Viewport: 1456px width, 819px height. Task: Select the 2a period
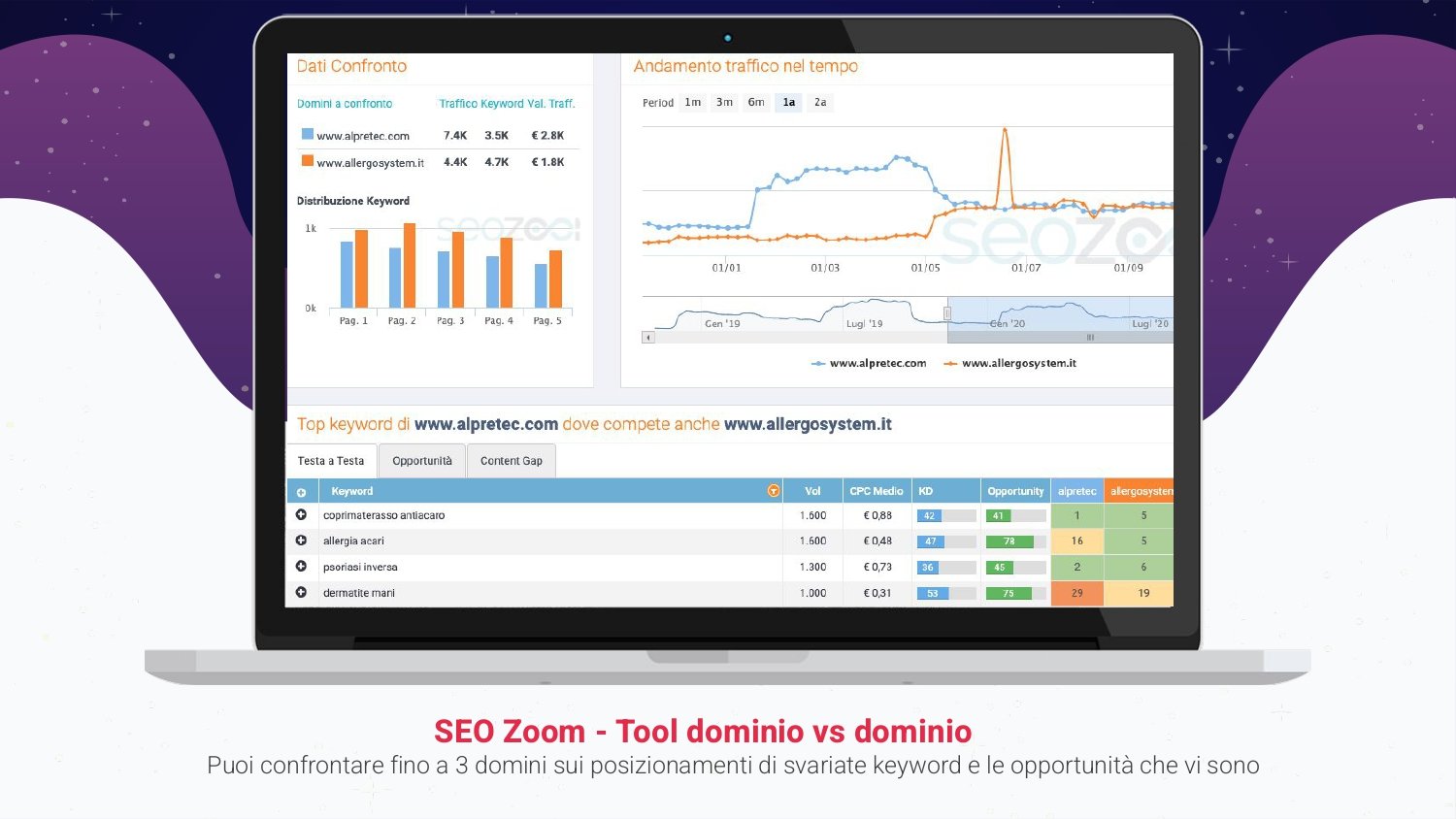(x=820, y=102)
